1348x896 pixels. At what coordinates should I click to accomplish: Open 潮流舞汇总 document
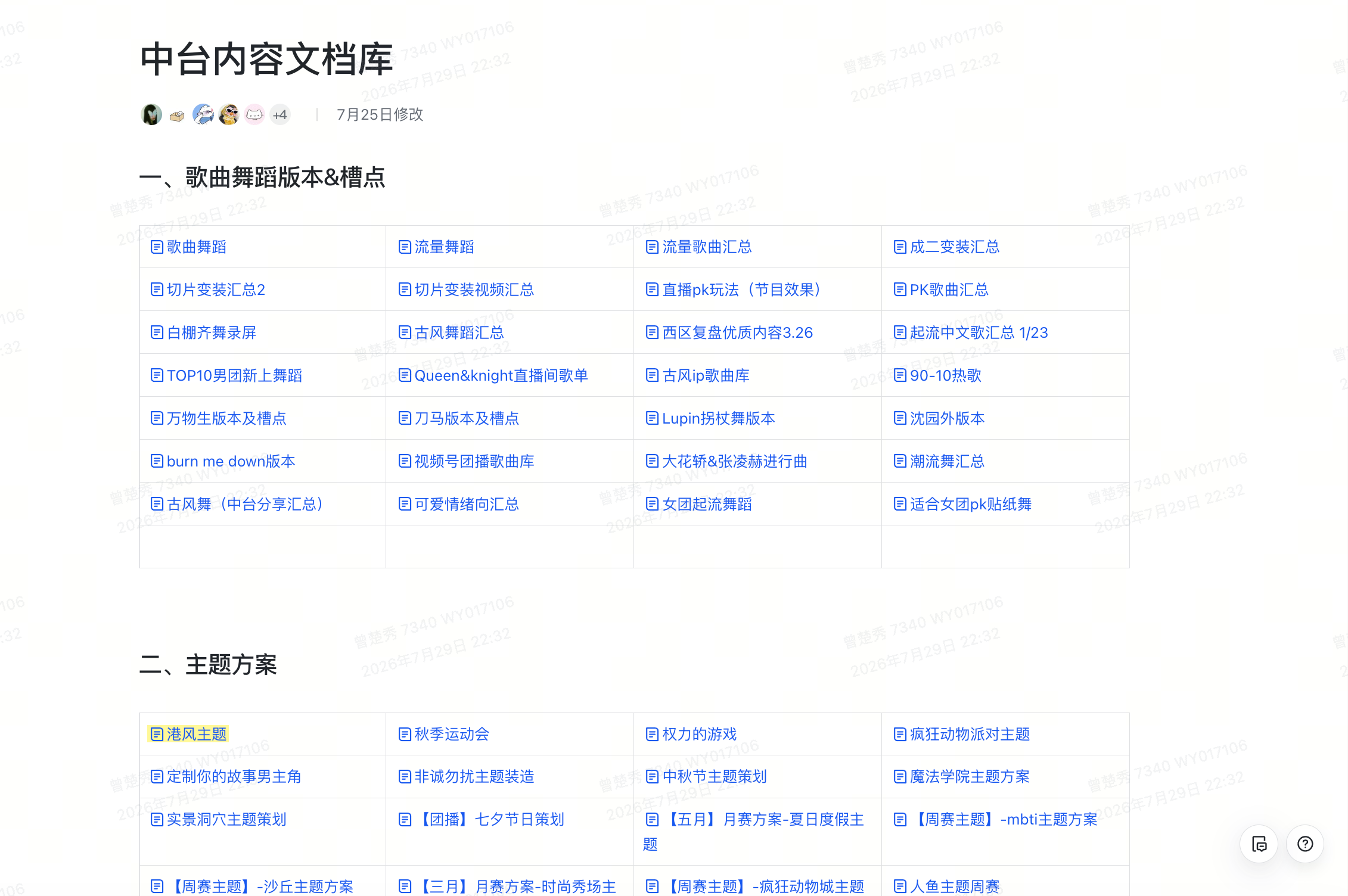pyautogui.click(x=939, y=461)
